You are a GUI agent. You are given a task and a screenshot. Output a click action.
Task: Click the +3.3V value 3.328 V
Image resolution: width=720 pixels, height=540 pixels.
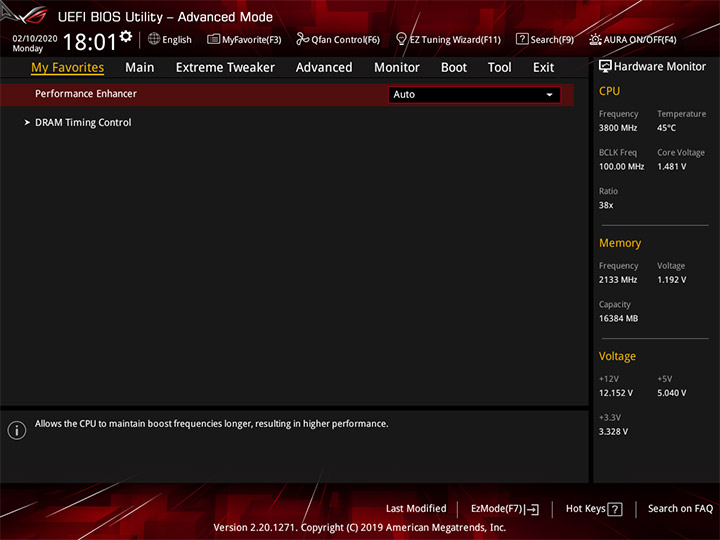pyautogui.click(x=613, y=432)
